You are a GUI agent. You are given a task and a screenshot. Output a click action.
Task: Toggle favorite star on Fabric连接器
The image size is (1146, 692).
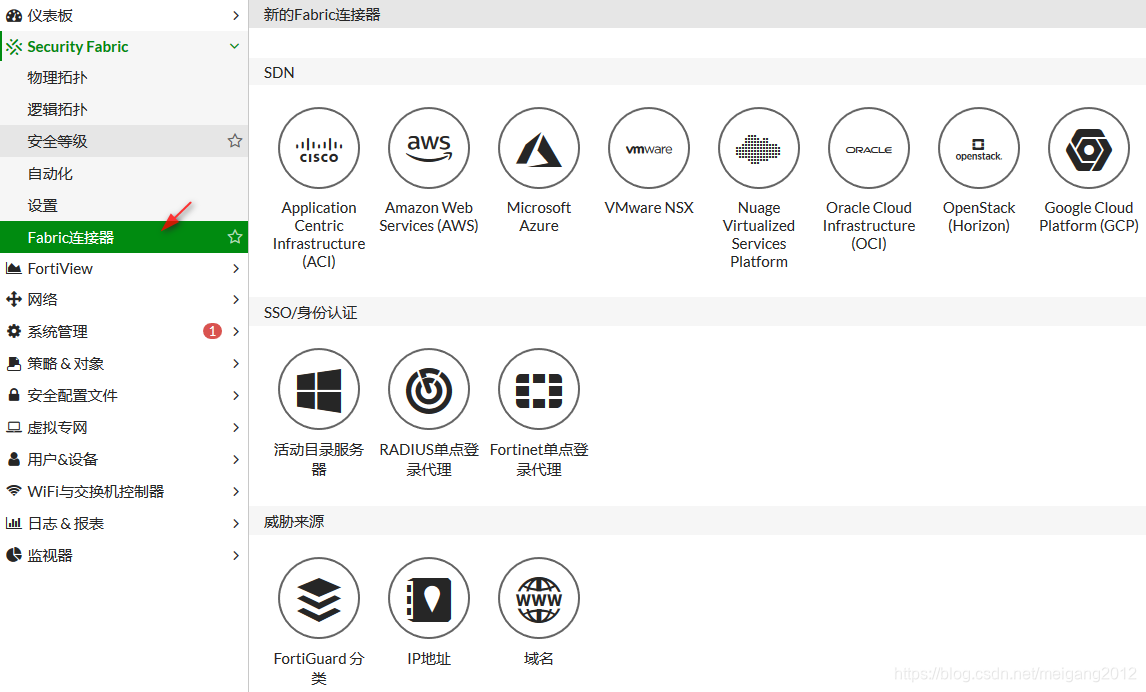[235, 237]
